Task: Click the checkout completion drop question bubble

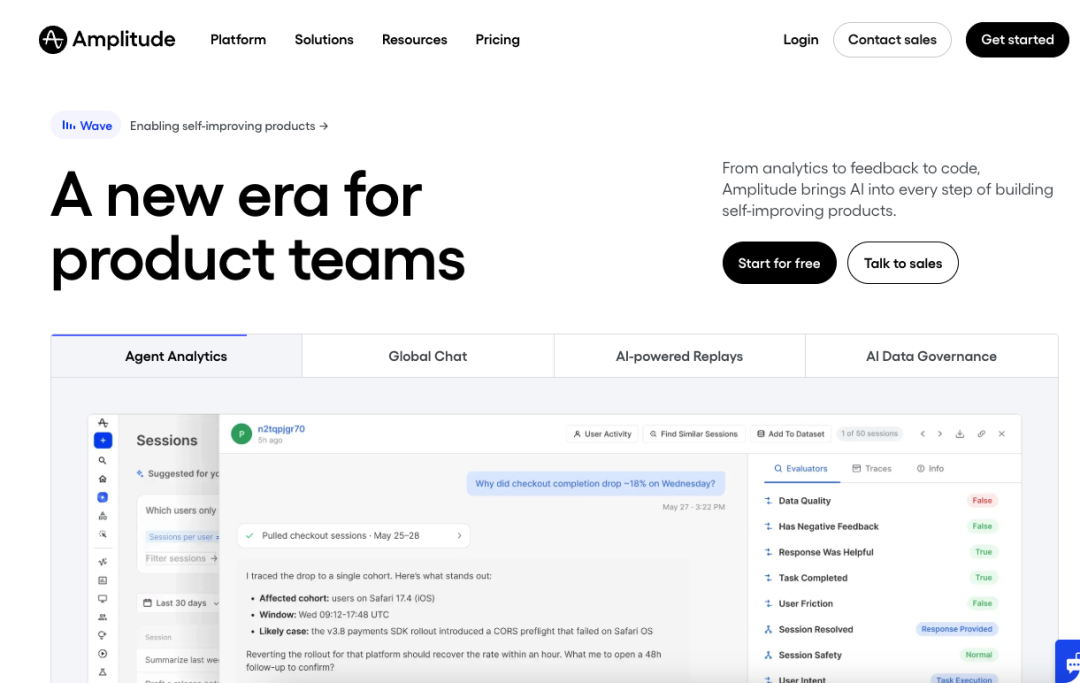Action: 595,483
